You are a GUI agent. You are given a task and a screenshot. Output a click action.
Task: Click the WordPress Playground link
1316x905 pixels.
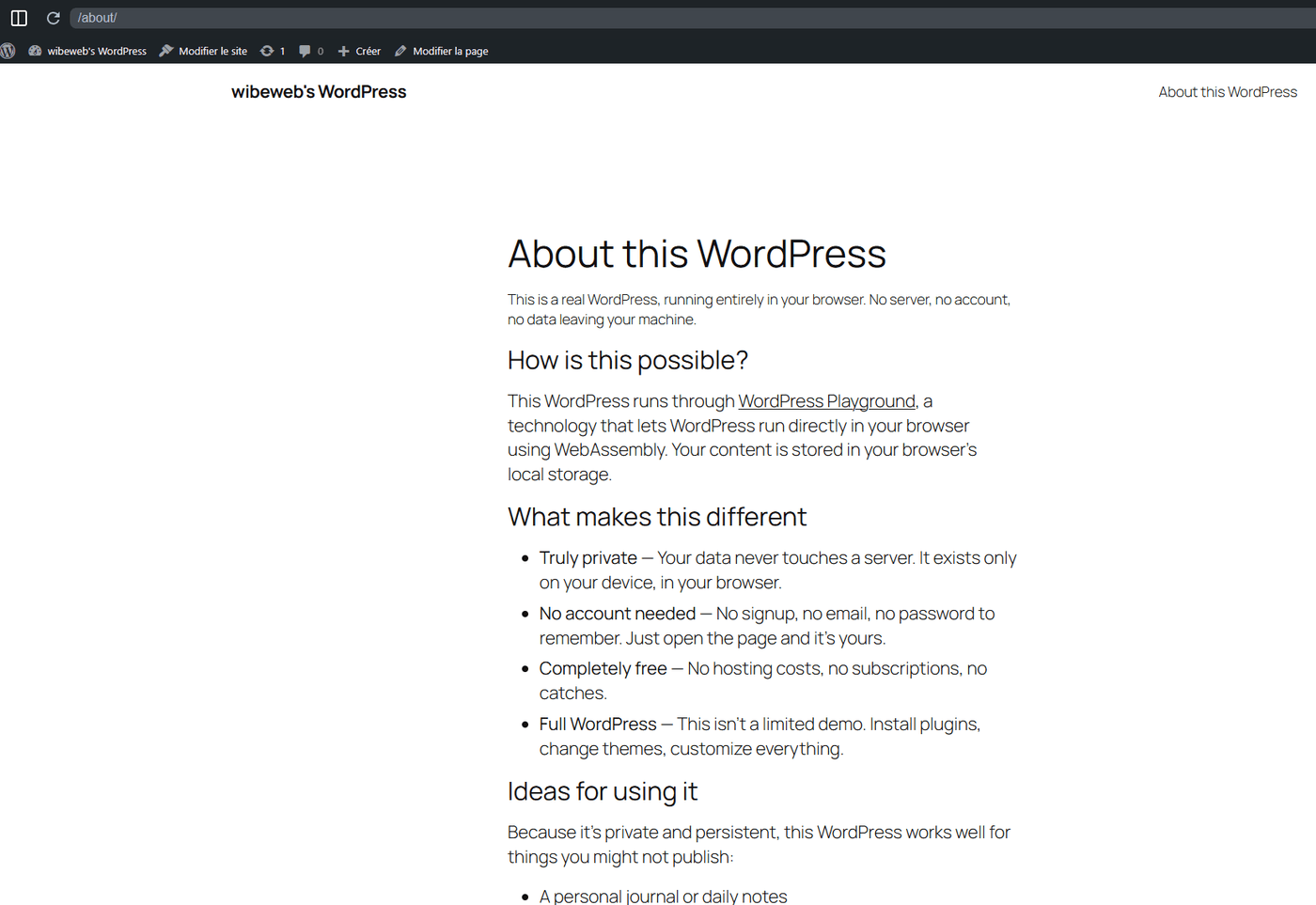[826, 401]
